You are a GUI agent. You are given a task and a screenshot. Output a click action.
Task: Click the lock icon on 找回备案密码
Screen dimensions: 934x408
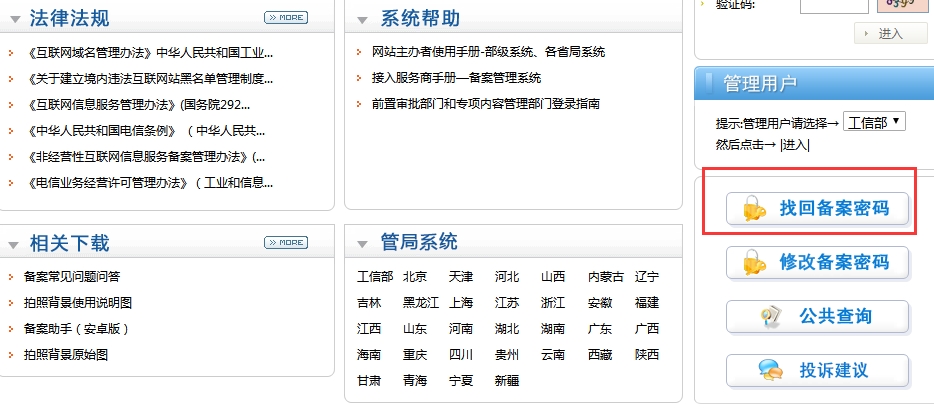[x=753, y=210]
